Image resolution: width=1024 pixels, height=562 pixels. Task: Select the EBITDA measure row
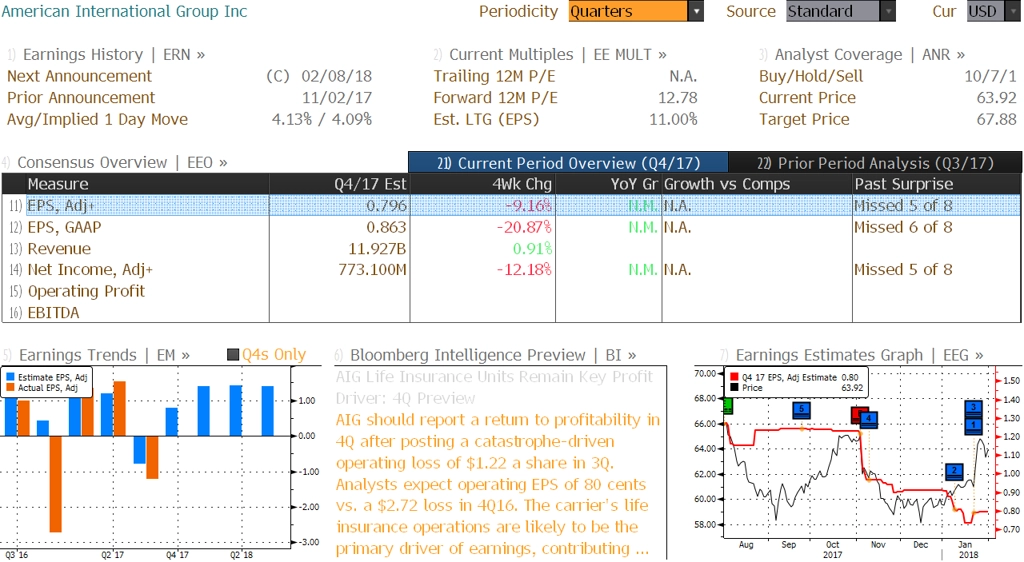click(511, 313)
